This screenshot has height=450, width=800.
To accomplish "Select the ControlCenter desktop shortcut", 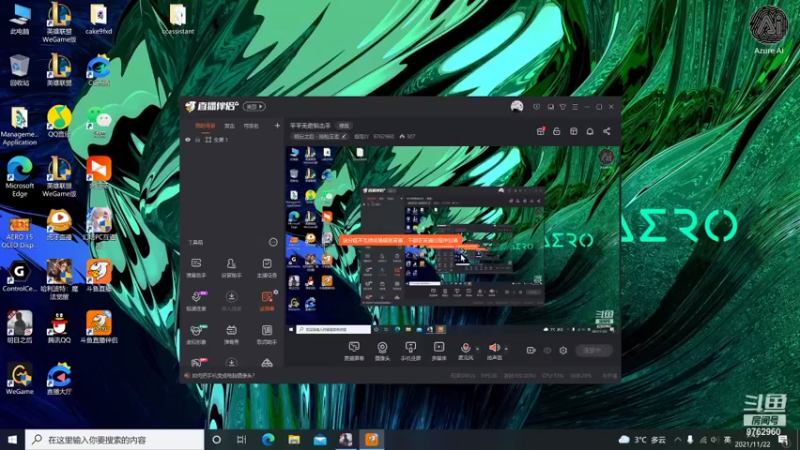I will click(x=19, y=277).
